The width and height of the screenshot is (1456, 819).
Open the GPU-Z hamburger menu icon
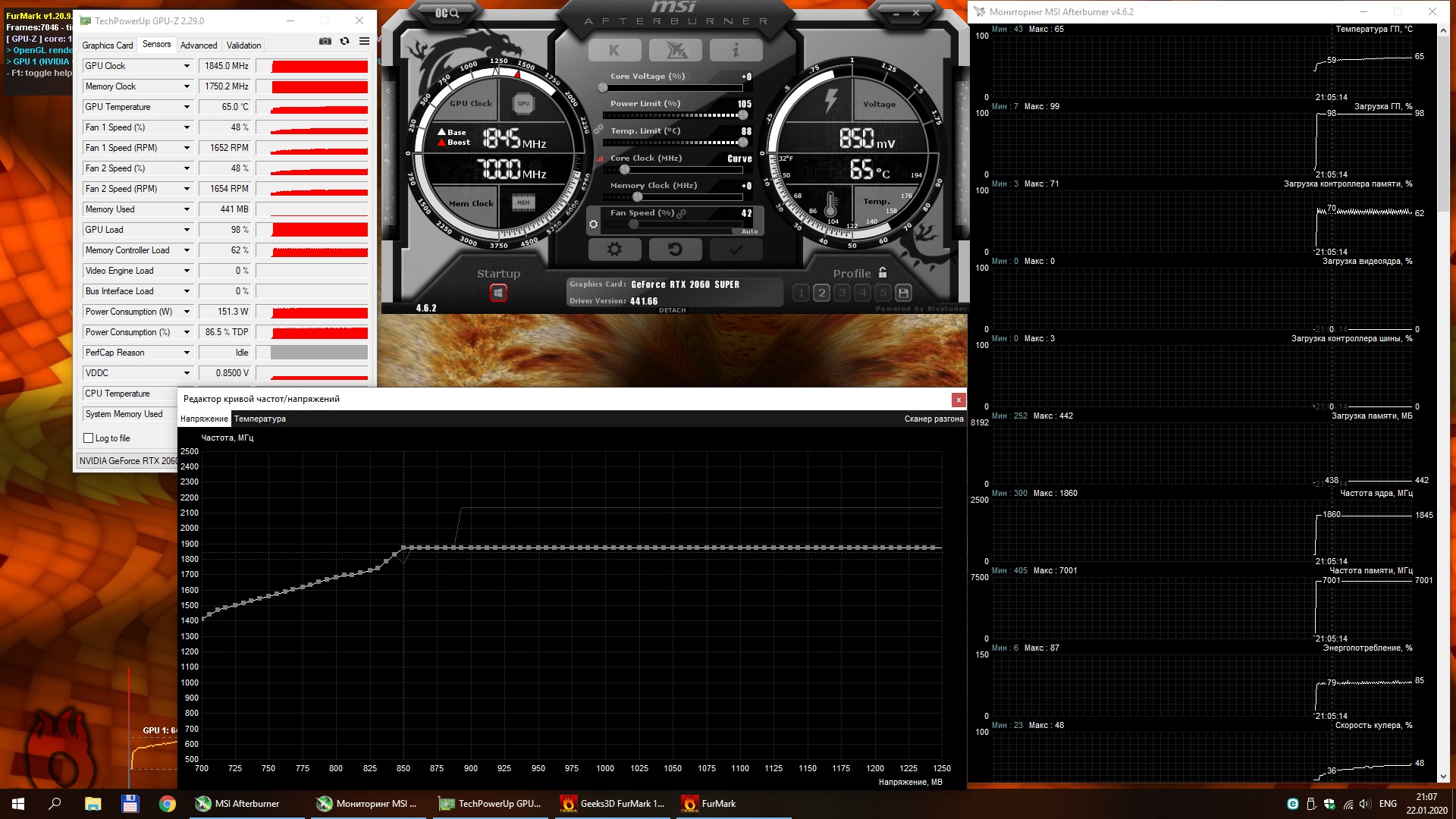[x=365, y=42]
